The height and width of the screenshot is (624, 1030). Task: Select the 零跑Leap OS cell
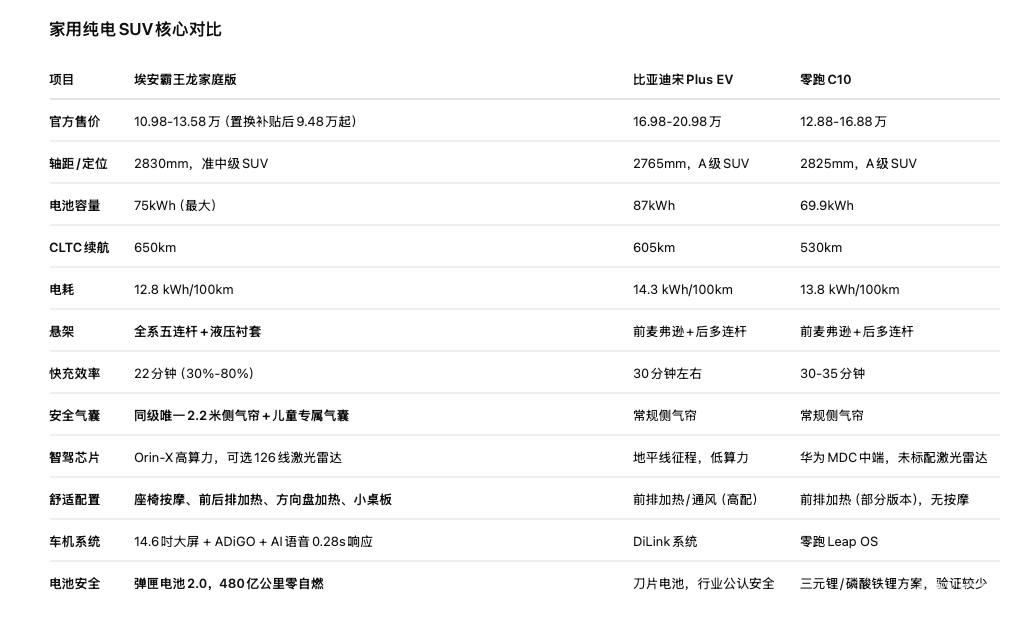(x=838, y=542)
